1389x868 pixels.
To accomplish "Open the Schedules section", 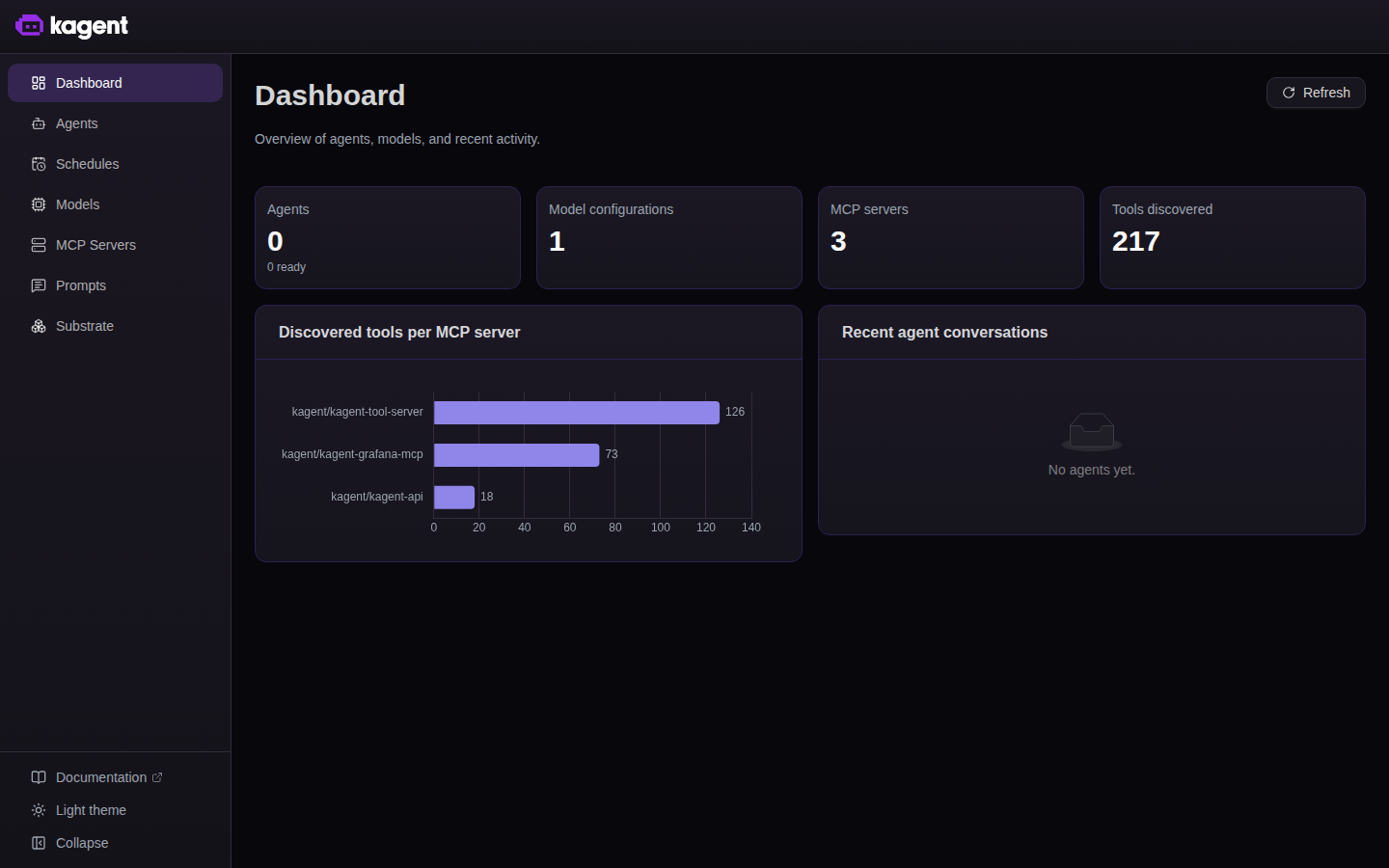I will point(115,164).
